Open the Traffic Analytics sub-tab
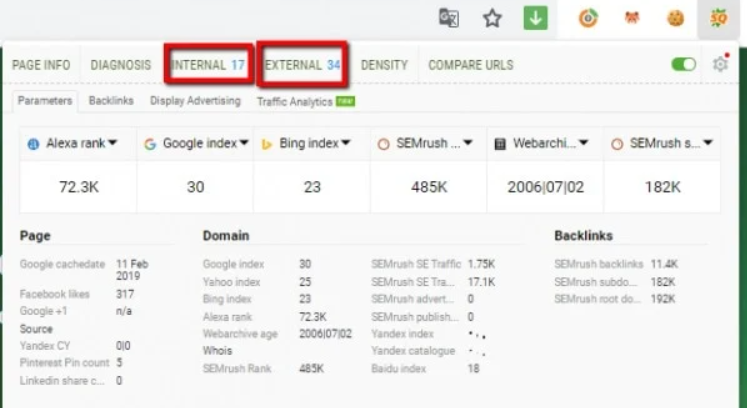747x408 pixels. tap(294, 101)
